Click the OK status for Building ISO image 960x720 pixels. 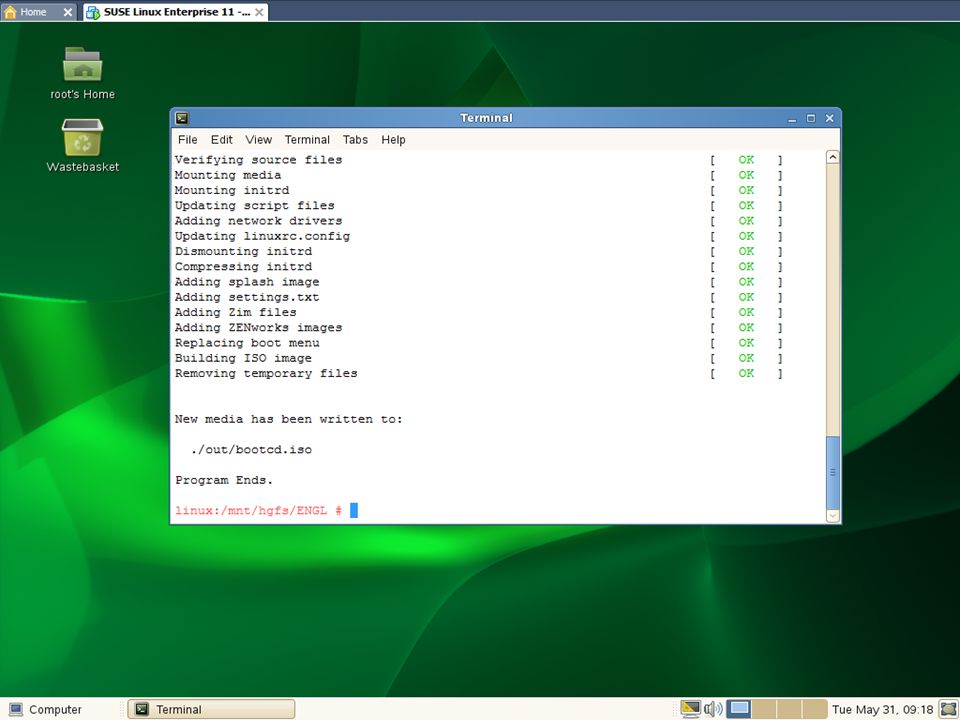[x=746, y=358]
